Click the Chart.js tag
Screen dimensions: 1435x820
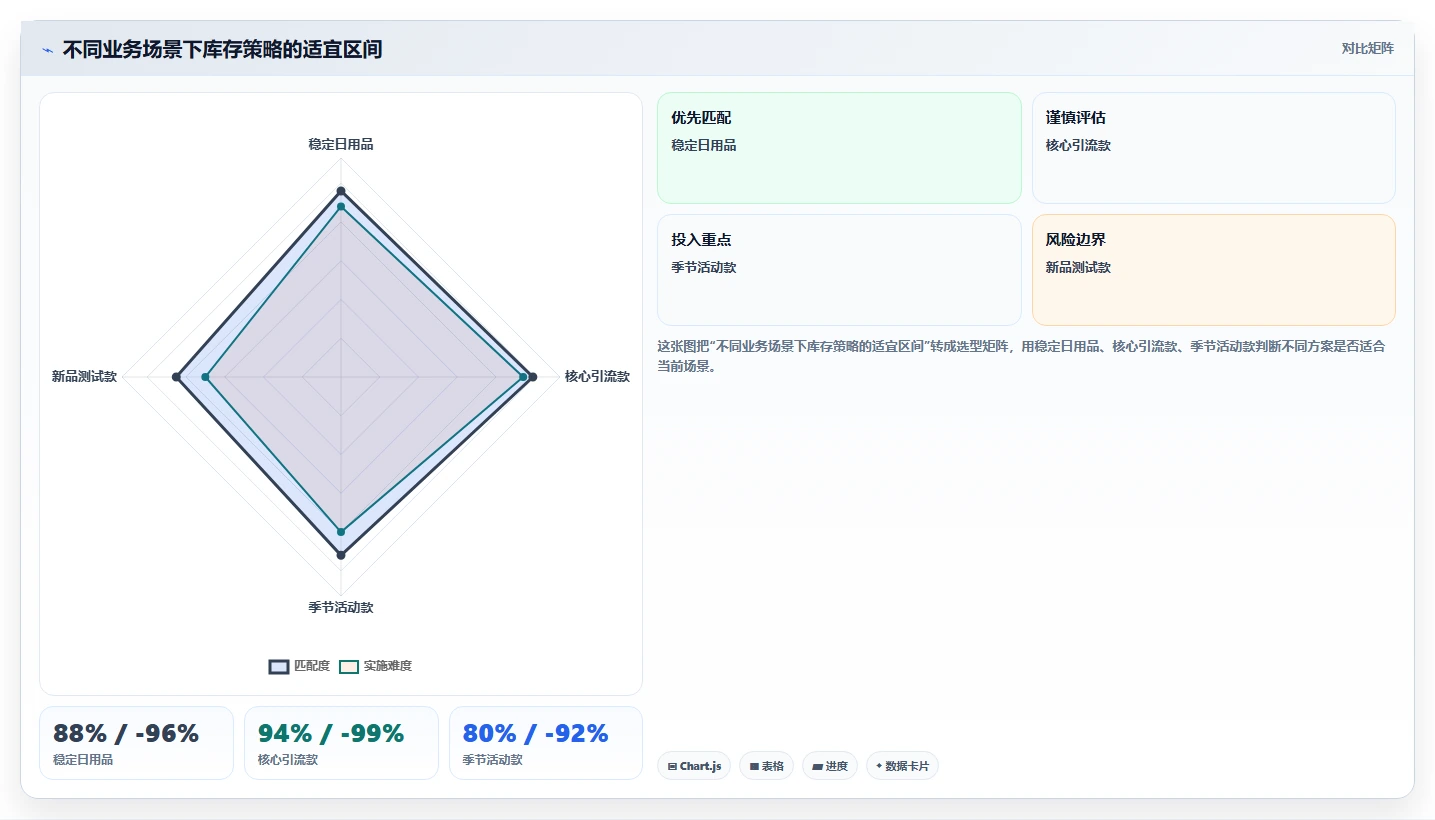pyautogui.click(x=694, y=766)
